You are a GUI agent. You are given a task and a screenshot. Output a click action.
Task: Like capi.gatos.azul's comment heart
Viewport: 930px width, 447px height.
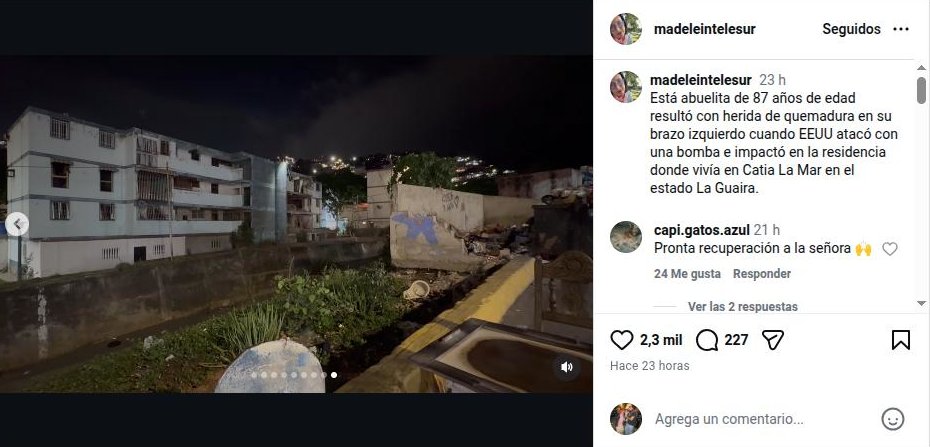889,249
